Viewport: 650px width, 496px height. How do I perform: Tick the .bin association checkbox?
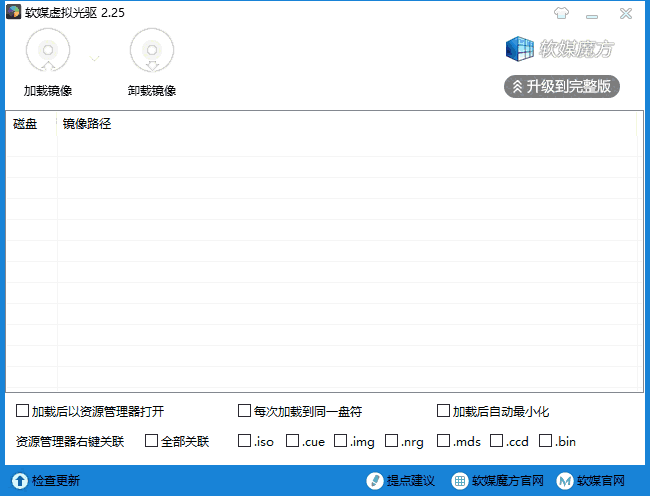(545, 440)
